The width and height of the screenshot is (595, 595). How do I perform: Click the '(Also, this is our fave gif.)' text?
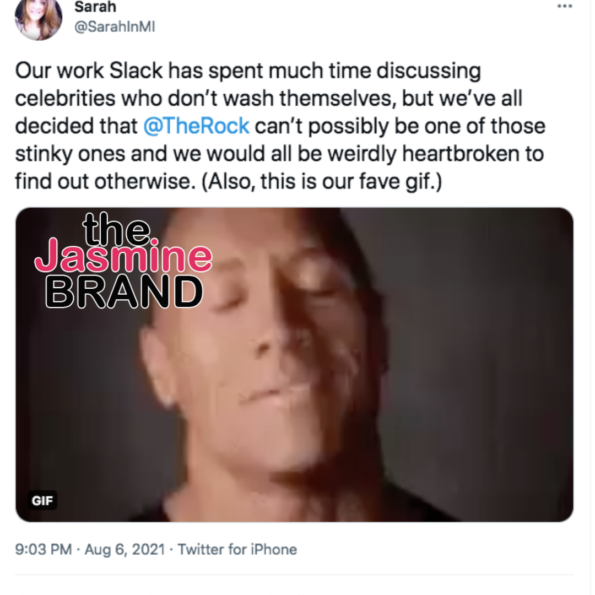(x=322, y=182)
